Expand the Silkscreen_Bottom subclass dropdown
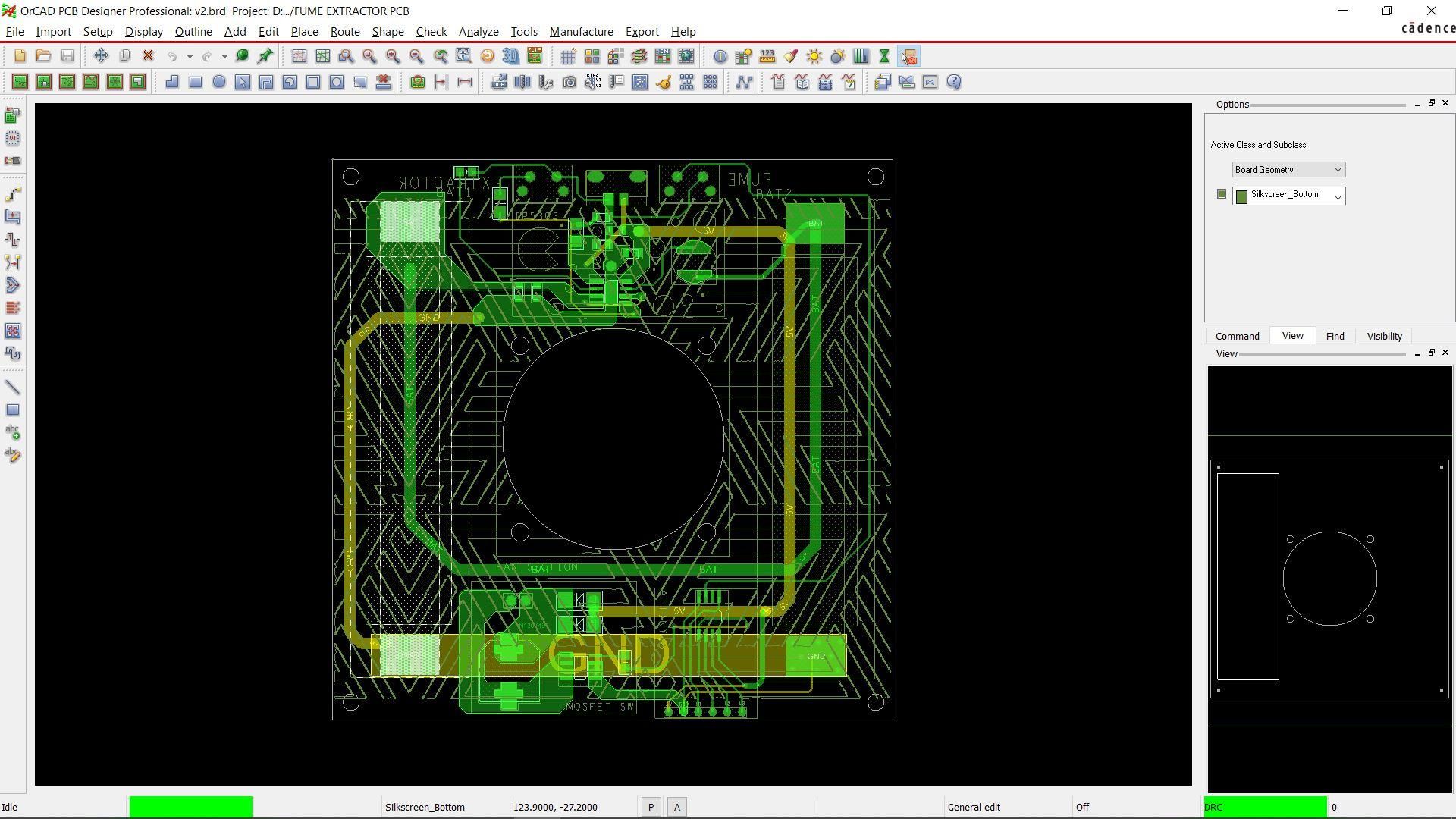1456x819 pixels. [x=1338, y=196]
